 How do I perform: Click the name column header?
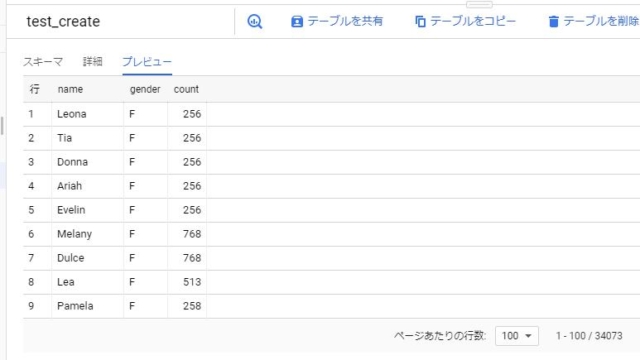click(x=70, y=89)
